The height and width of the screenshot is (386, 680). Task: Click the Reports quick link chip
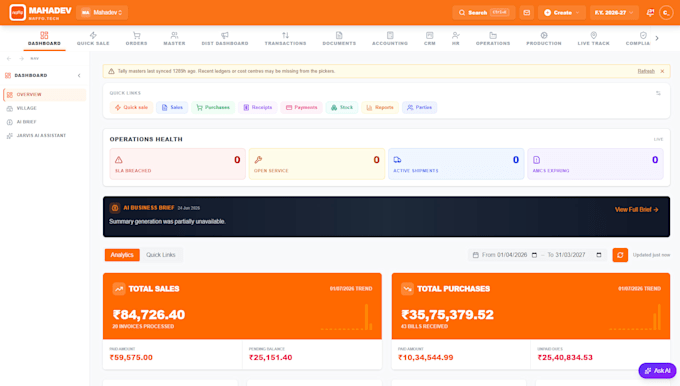pyautogui.click(x=380, y=108)
